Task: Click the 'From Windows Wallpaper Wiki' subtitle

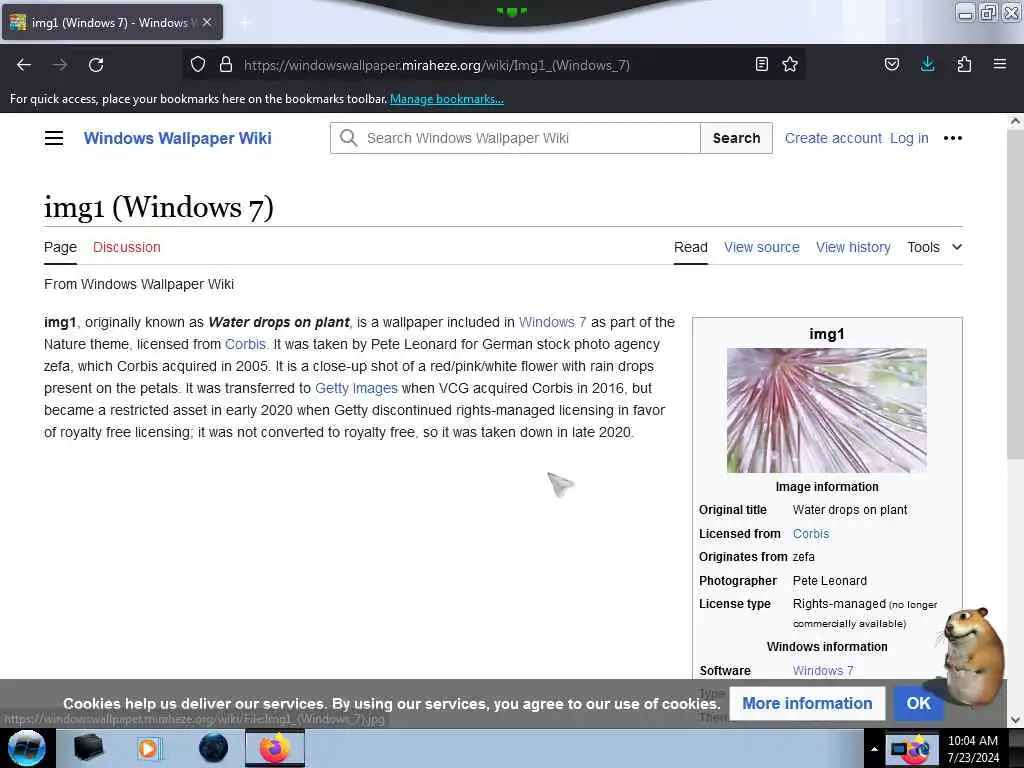Action: tap(138, 284)
